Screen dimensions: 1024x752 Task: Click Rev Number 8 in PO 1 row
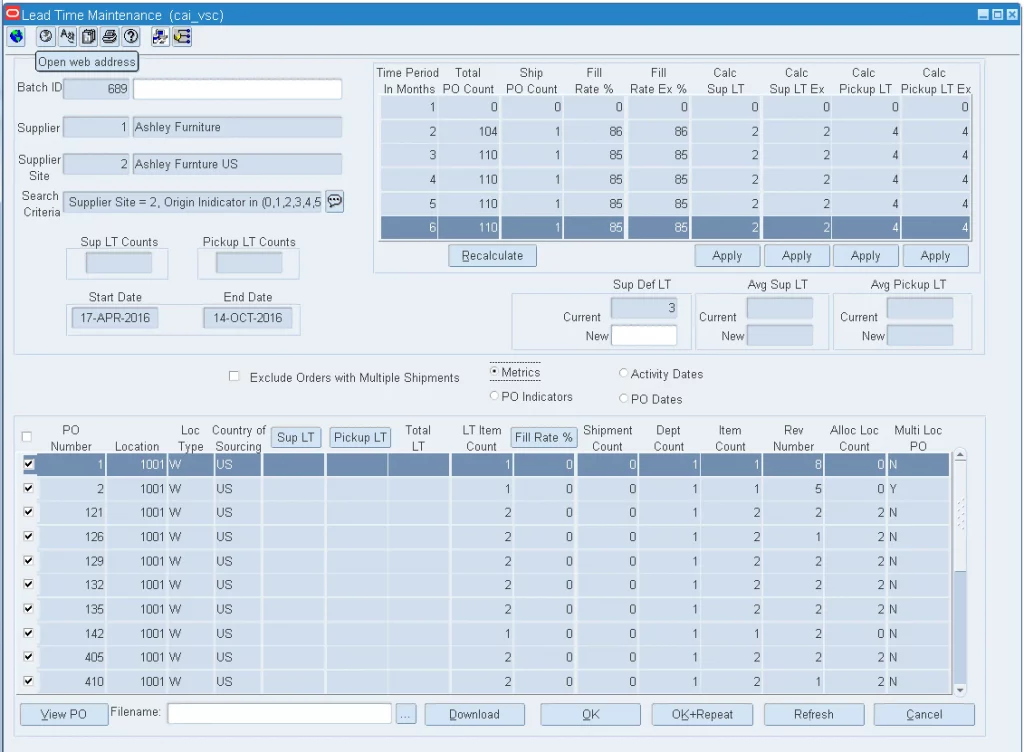point(793,465)
